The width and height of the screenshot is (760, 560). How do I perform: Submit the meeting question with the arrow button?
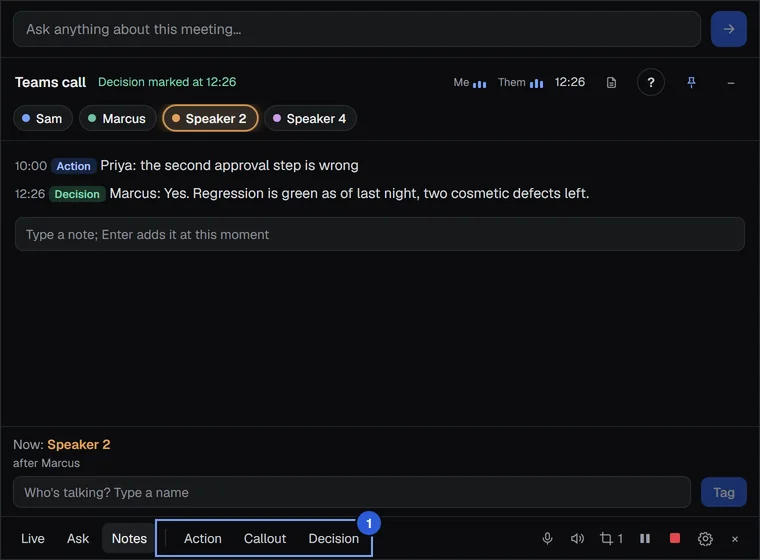728,29
